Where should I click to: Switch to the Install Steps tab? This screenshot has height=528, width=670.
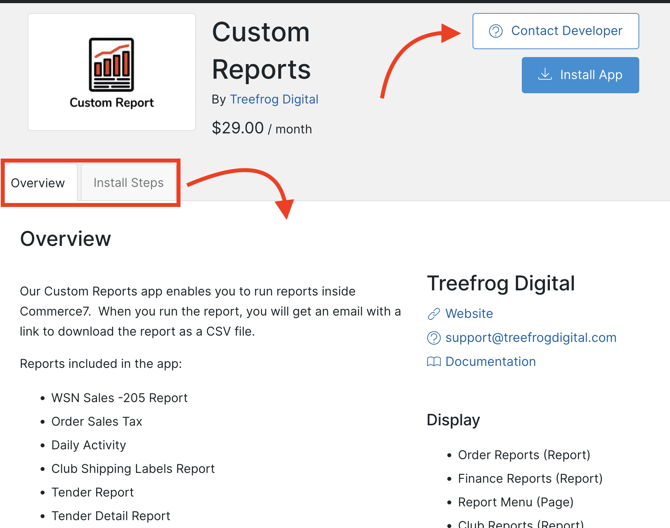[129, 183]
